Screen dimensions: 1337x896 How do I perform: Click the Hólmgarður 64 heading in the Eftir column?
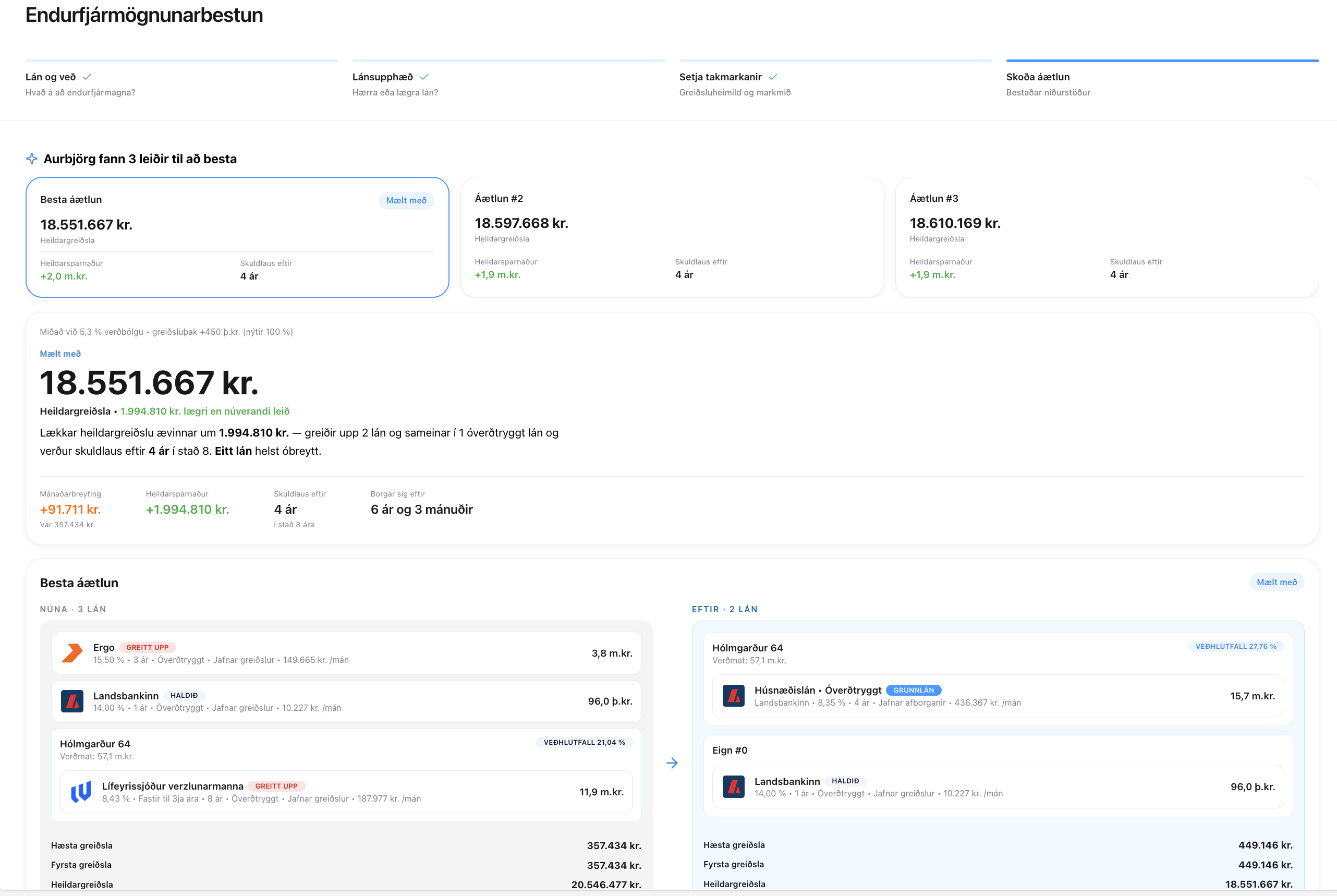pyautogui.click(x=747, y=648)
